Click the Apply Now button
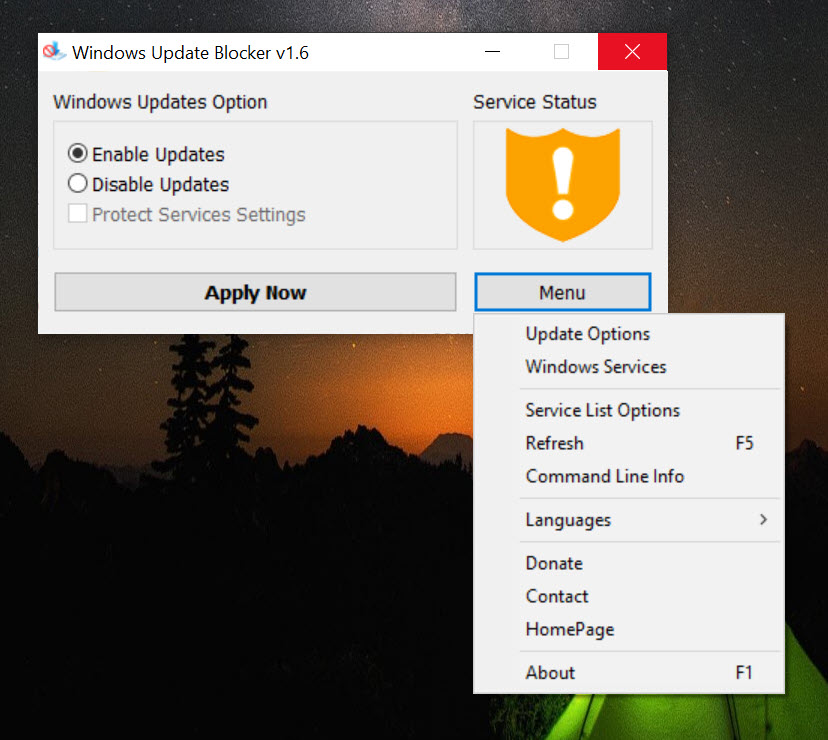Screen dimensions: 828x740 255,292
